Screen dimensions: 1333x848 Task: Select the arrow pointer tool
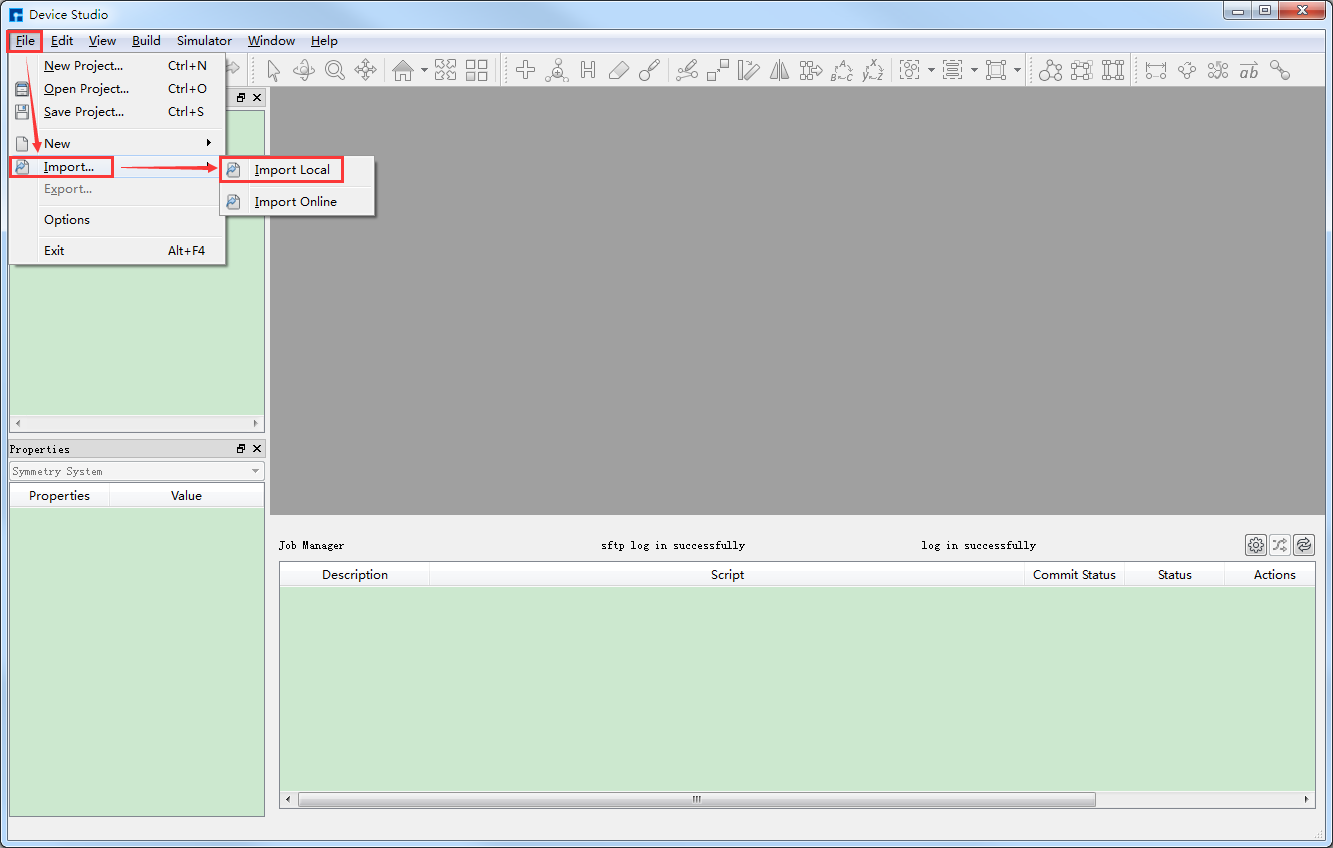pyautogui.click(x=273, y=70)
